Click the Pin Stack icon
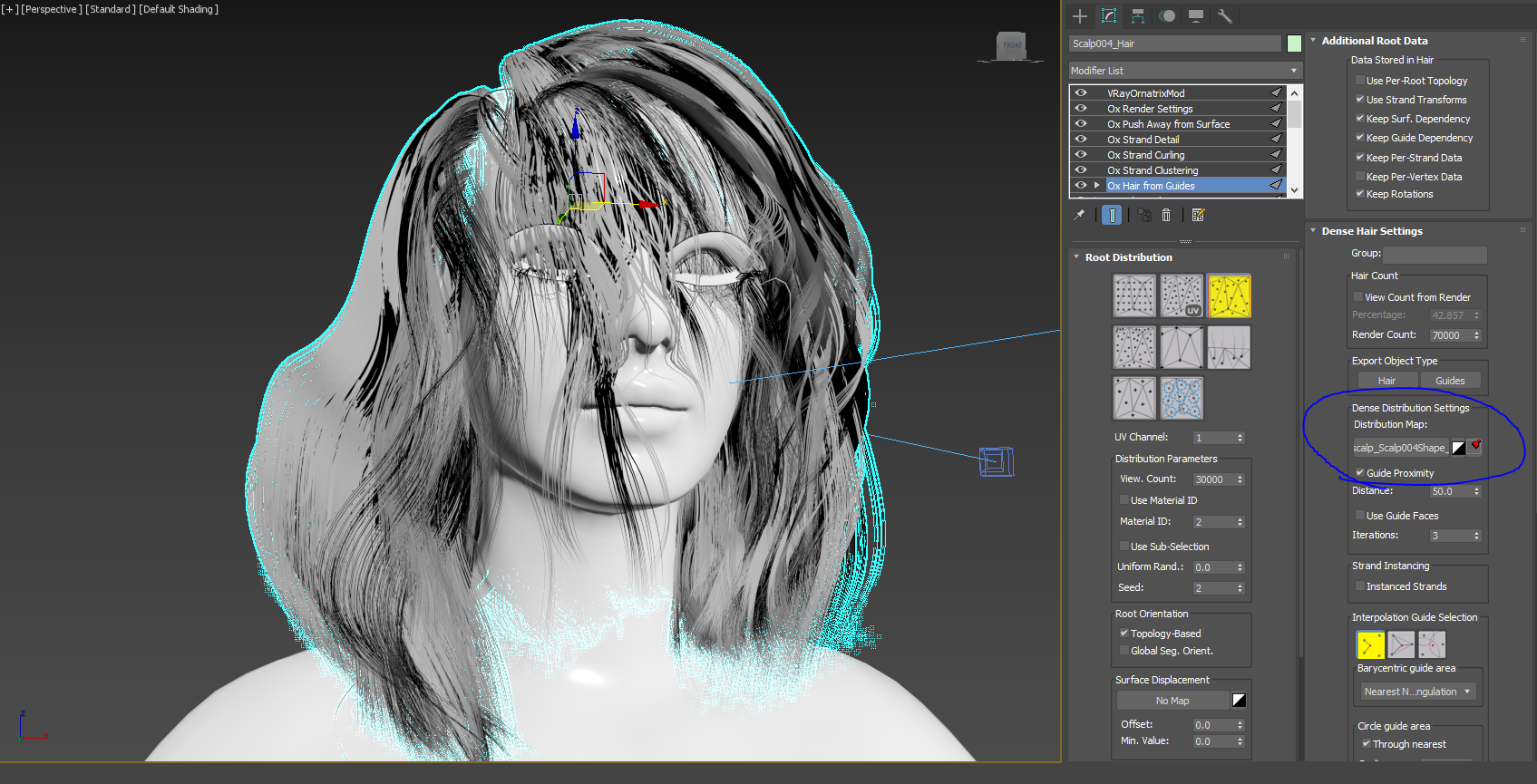Screen dimensions: 1537x784 tap(1079, 216)
